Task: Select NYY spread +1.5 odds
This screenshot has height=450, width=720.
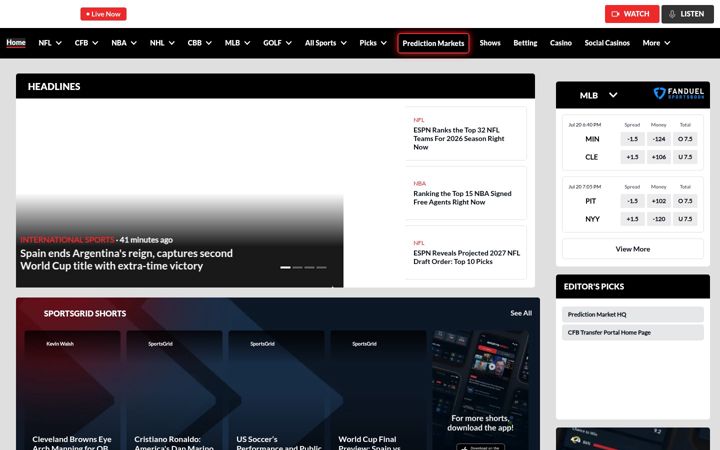Action: [632, 219]
